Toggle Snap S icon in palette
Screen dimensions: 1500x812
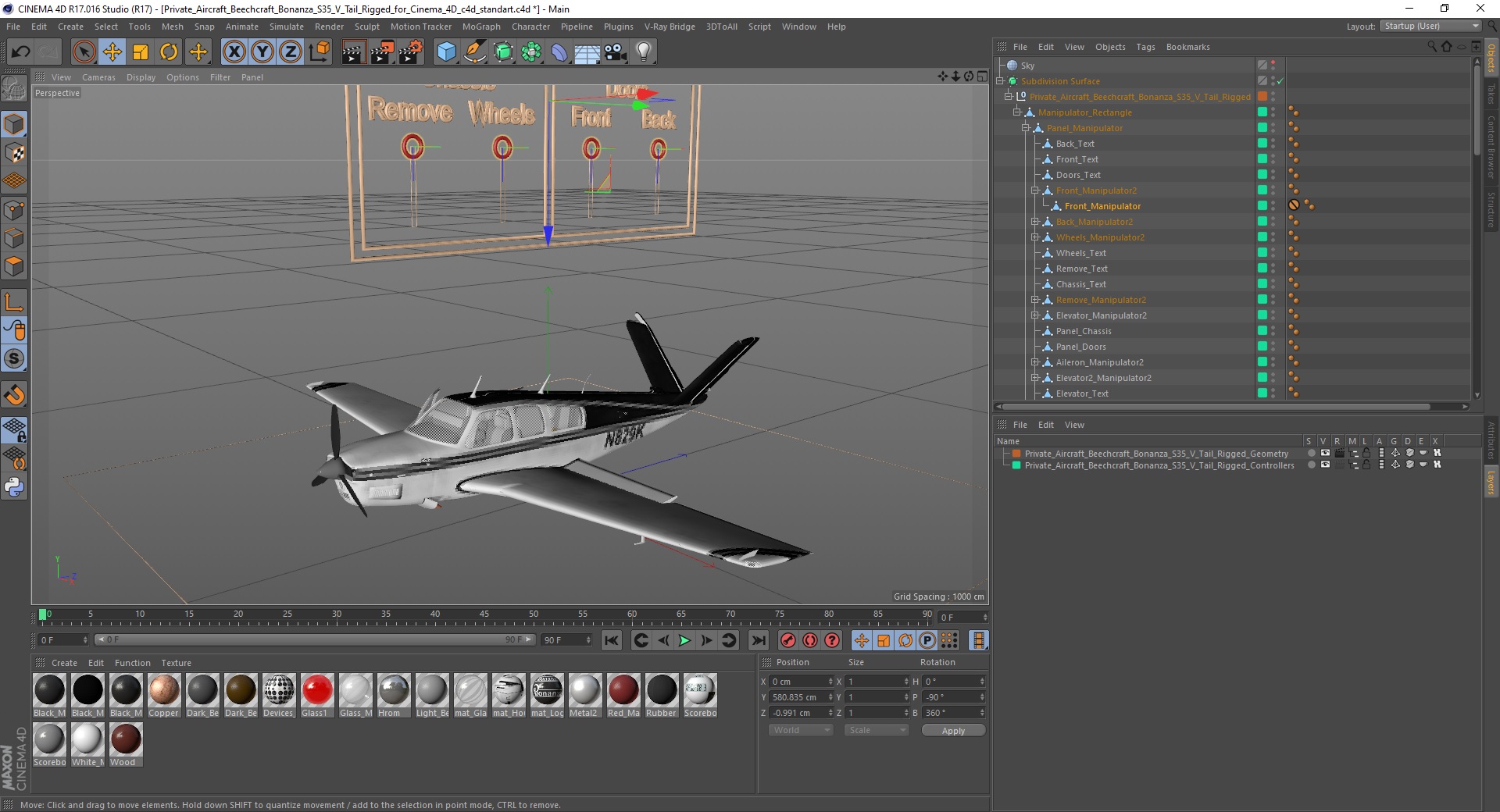pyautogui.click(x=14, y=359)
